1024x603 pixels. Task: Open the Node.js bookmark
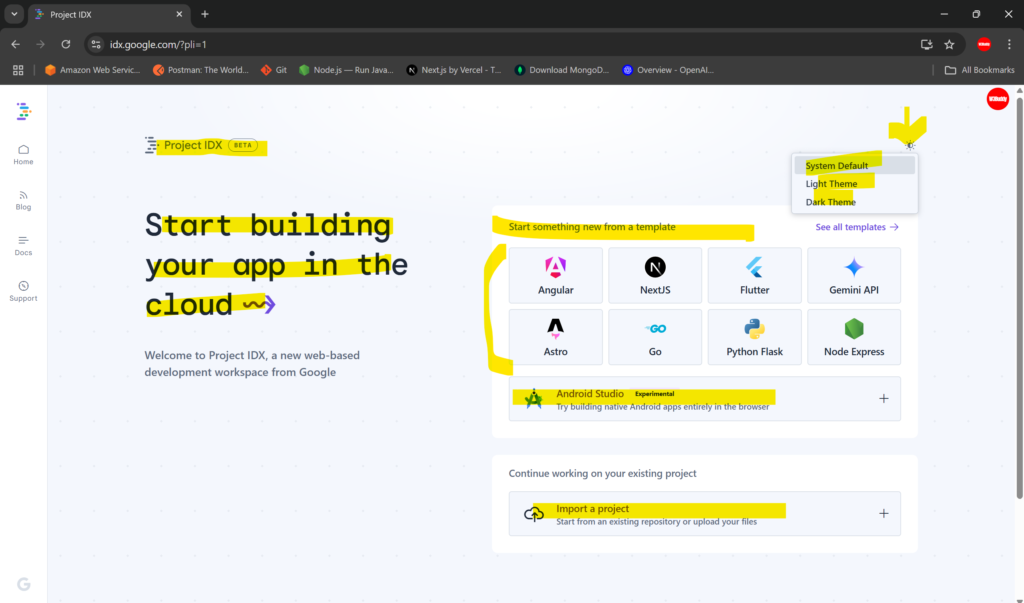346,70
